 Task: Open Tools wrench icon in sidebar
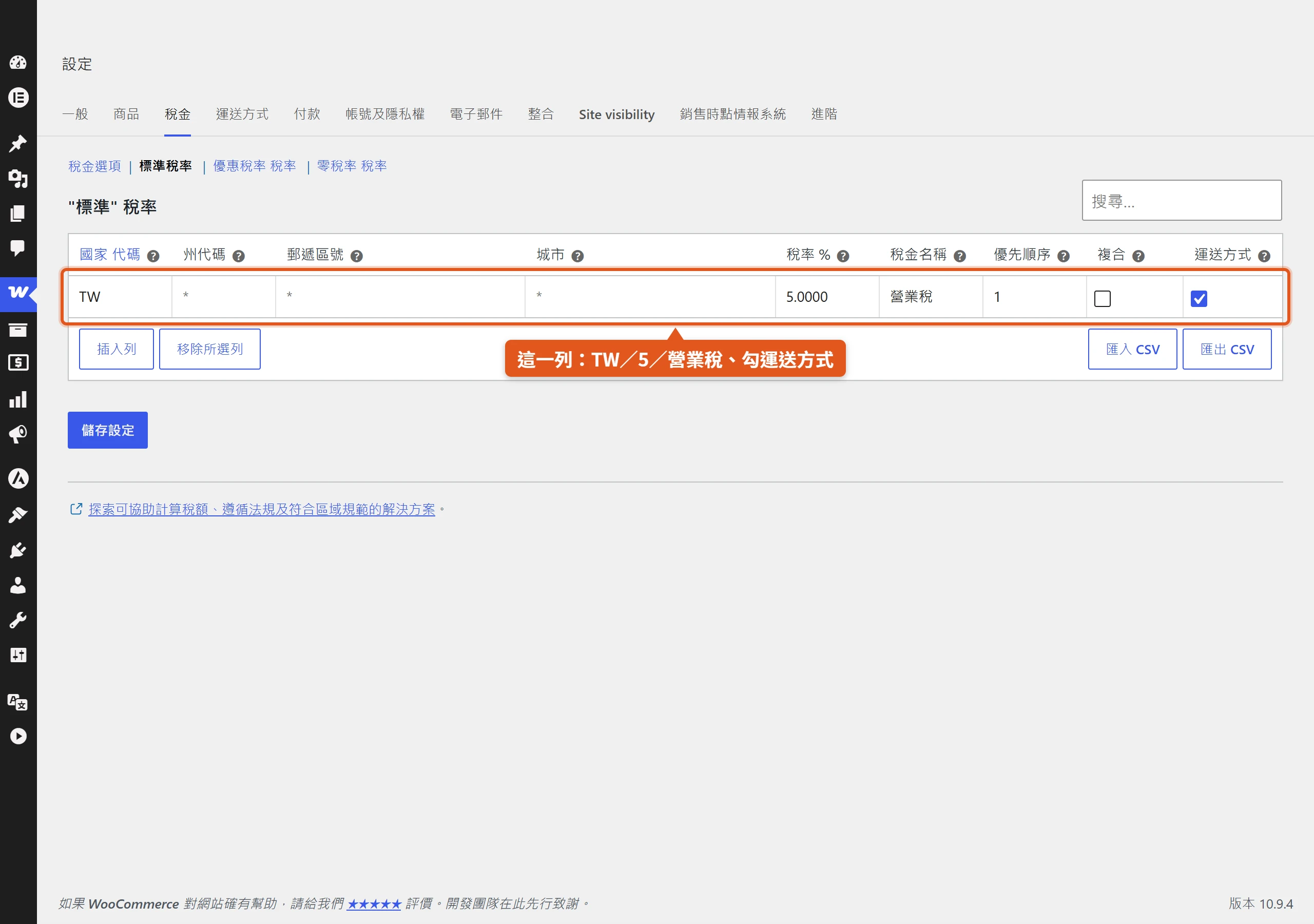[18, 620]
